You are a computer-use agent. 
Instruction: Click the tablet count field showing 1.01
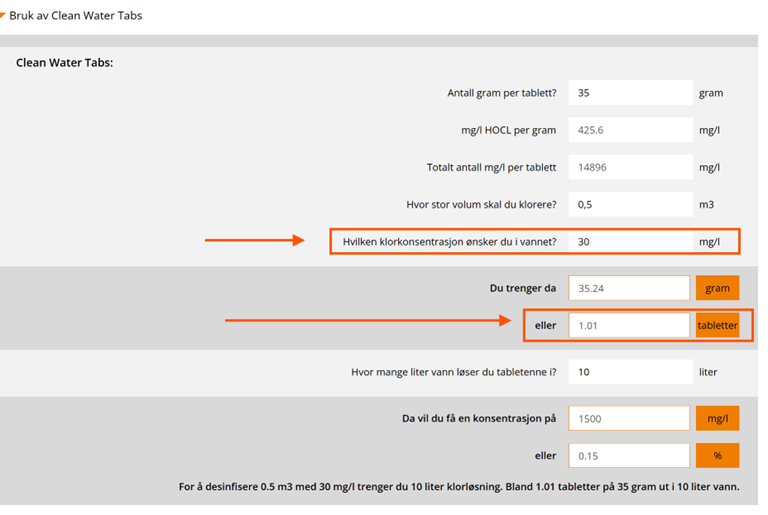(x=629, y=326)
